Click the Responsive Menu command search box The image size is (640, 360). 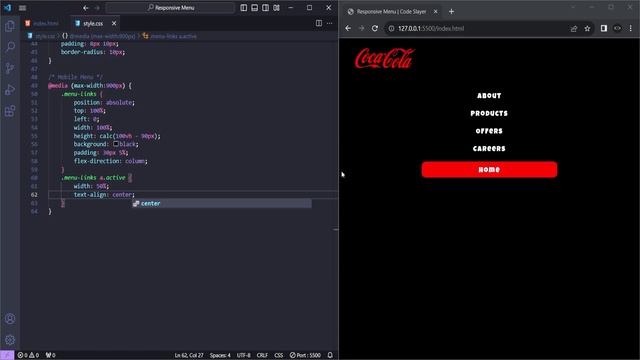(171, 8)
